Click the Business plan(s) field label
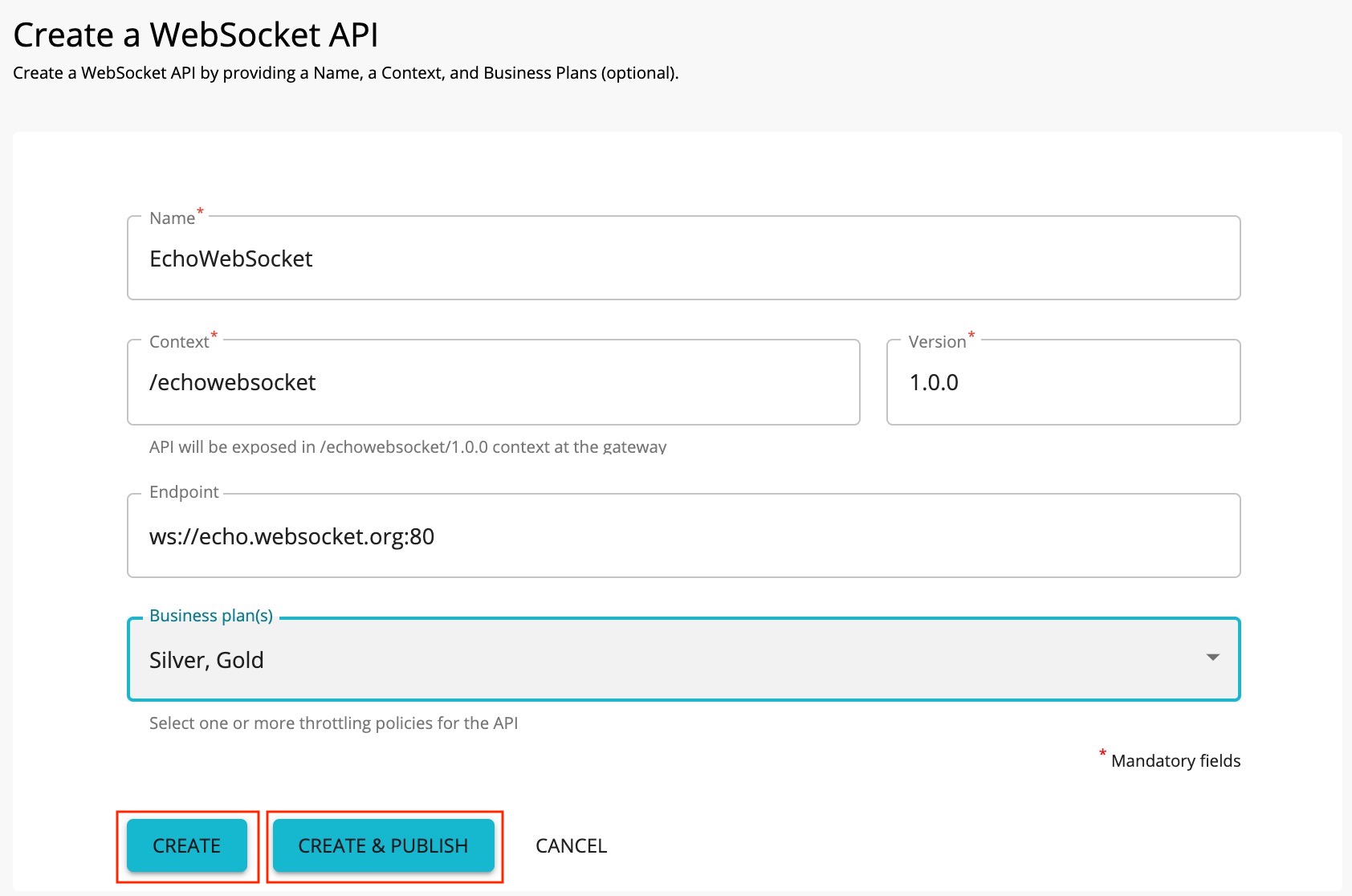The width and height of the screenshot is (1352, 896). coord(210,615)
